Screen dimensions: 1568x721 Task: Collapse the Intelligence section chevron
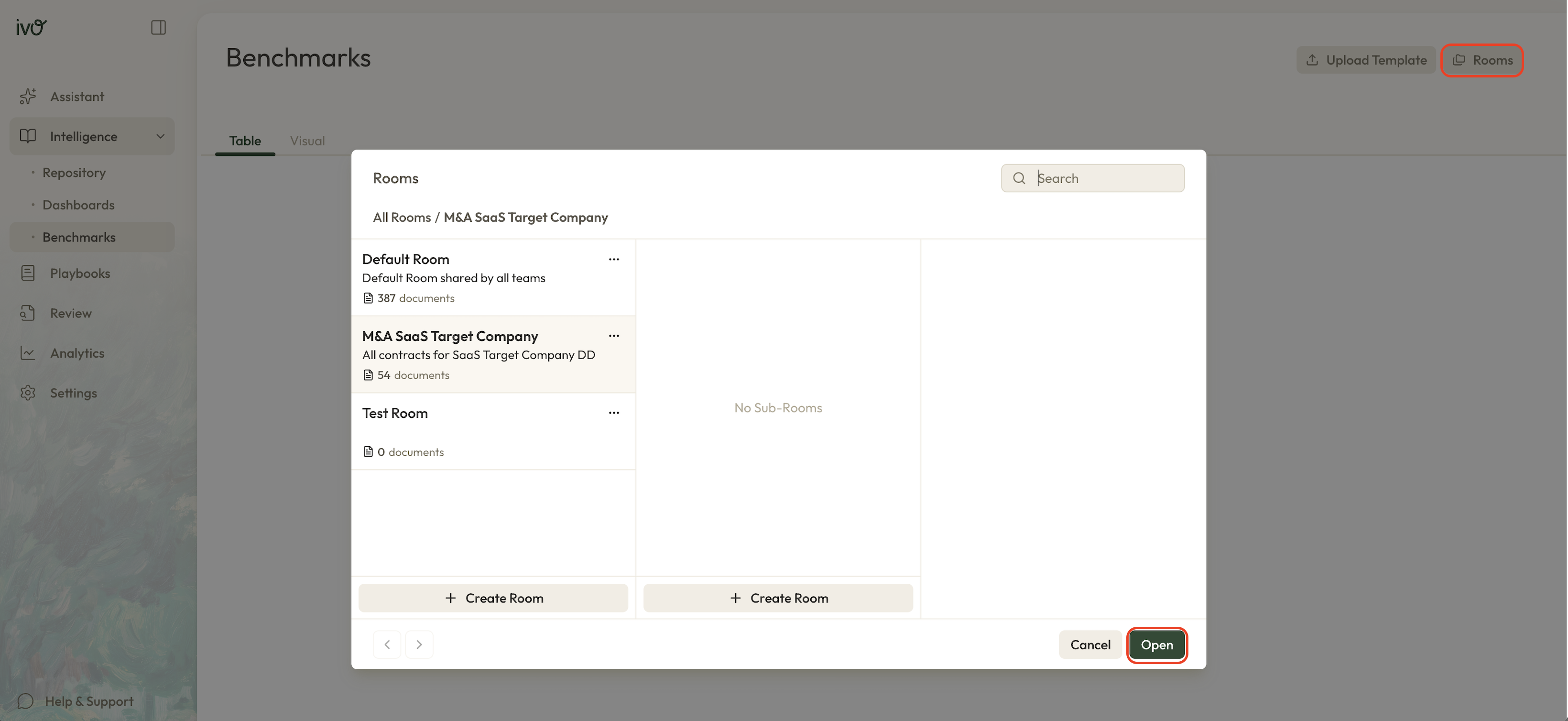click(x=160, y=136)
